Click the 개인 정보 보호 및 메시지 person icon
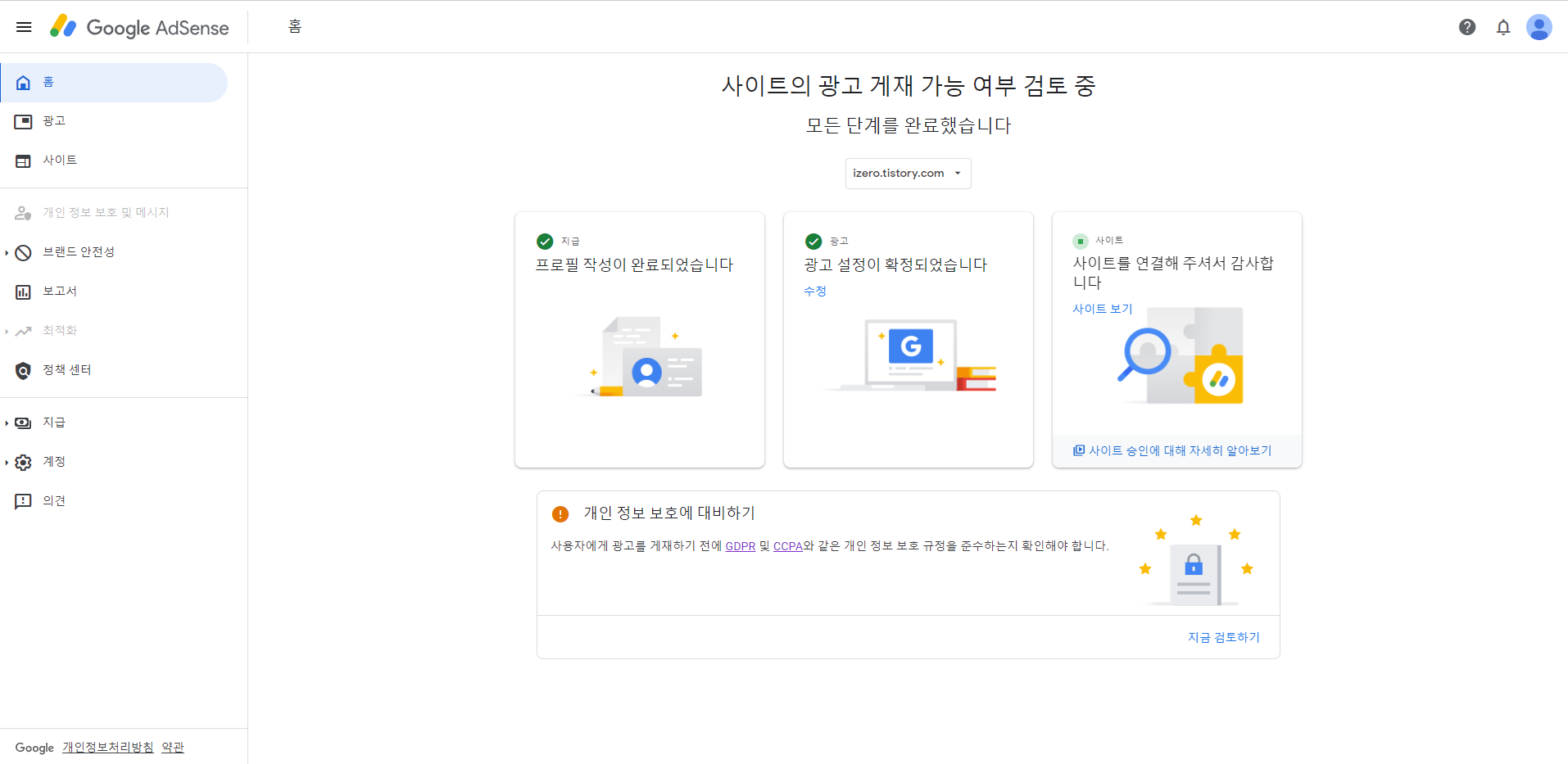Screen dimensions: 1568x764 (x=23, y=213)
